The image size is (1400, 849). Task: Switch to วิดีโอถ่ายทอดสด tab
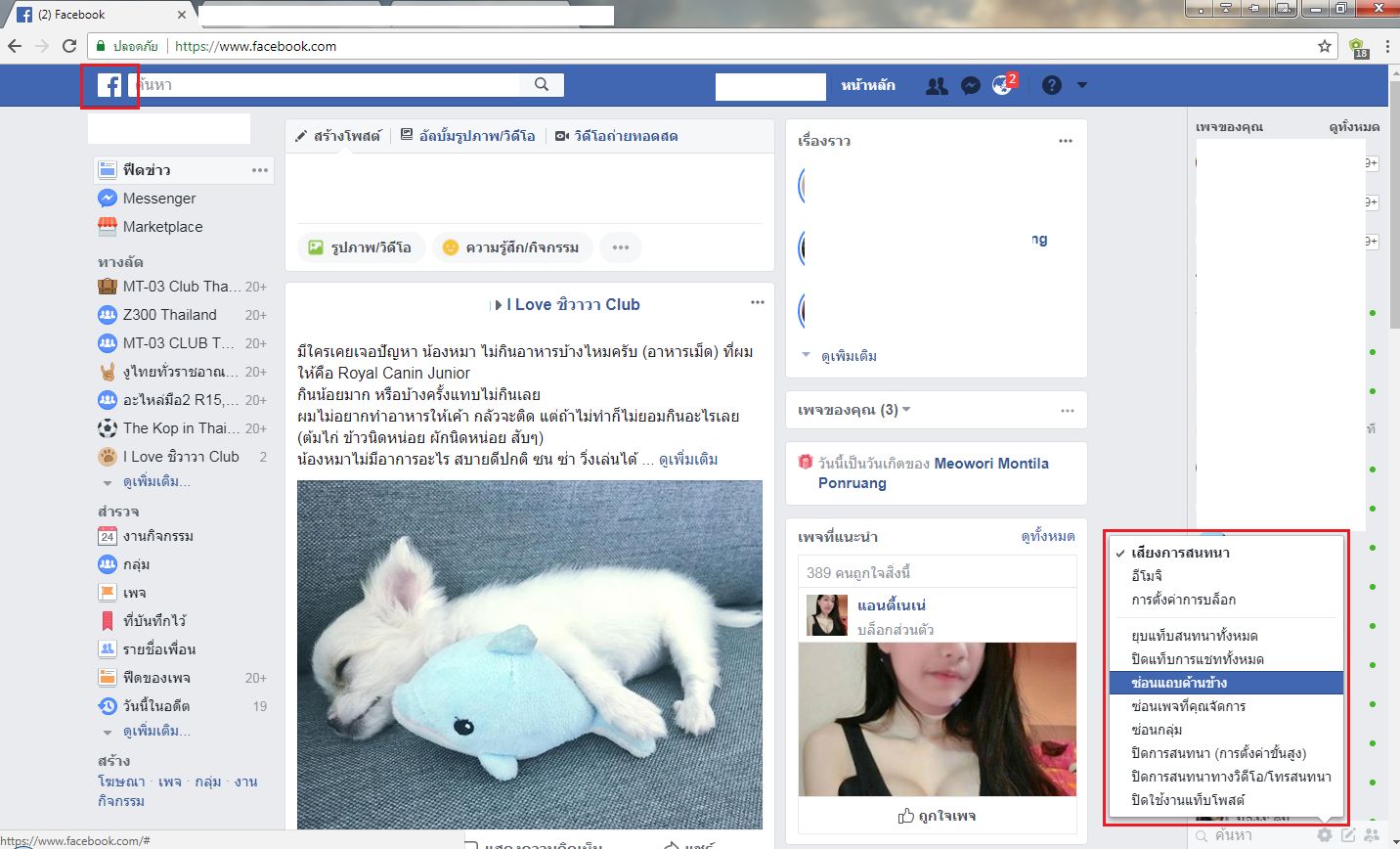616,136
